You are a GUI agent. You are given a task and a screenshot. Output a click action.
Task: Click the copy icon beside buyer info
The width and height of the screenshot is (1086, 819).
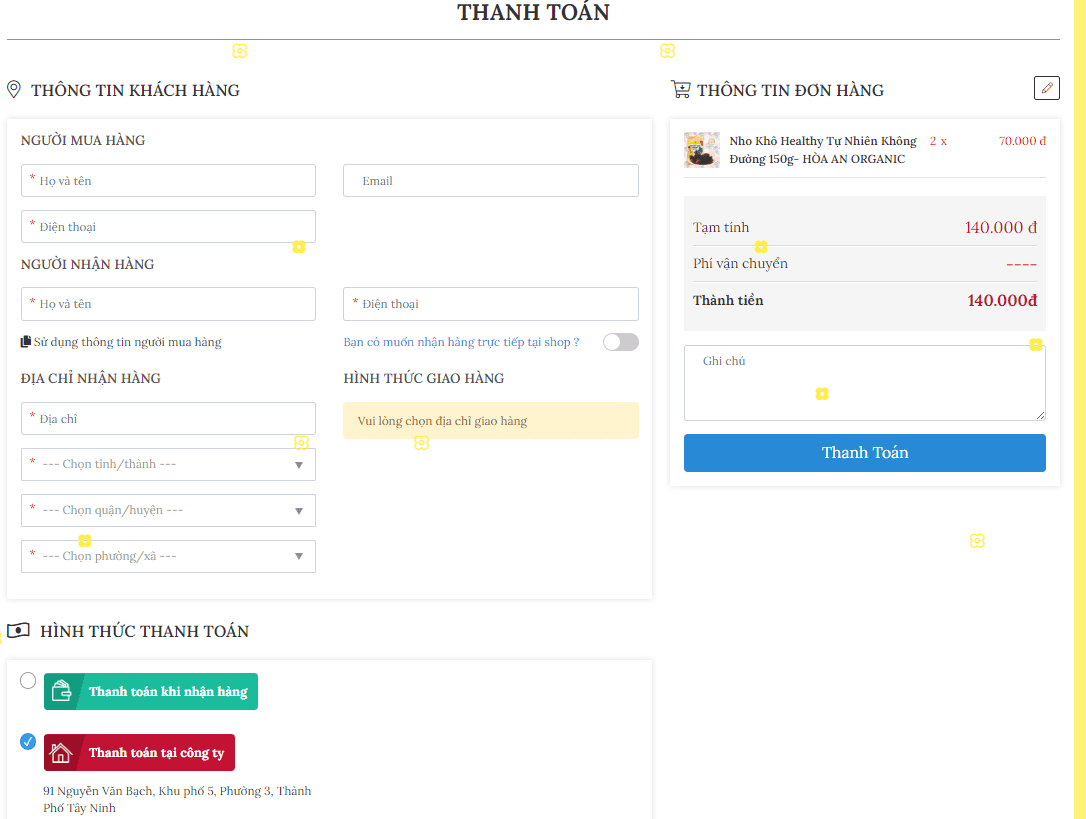[x=26, y=342]
